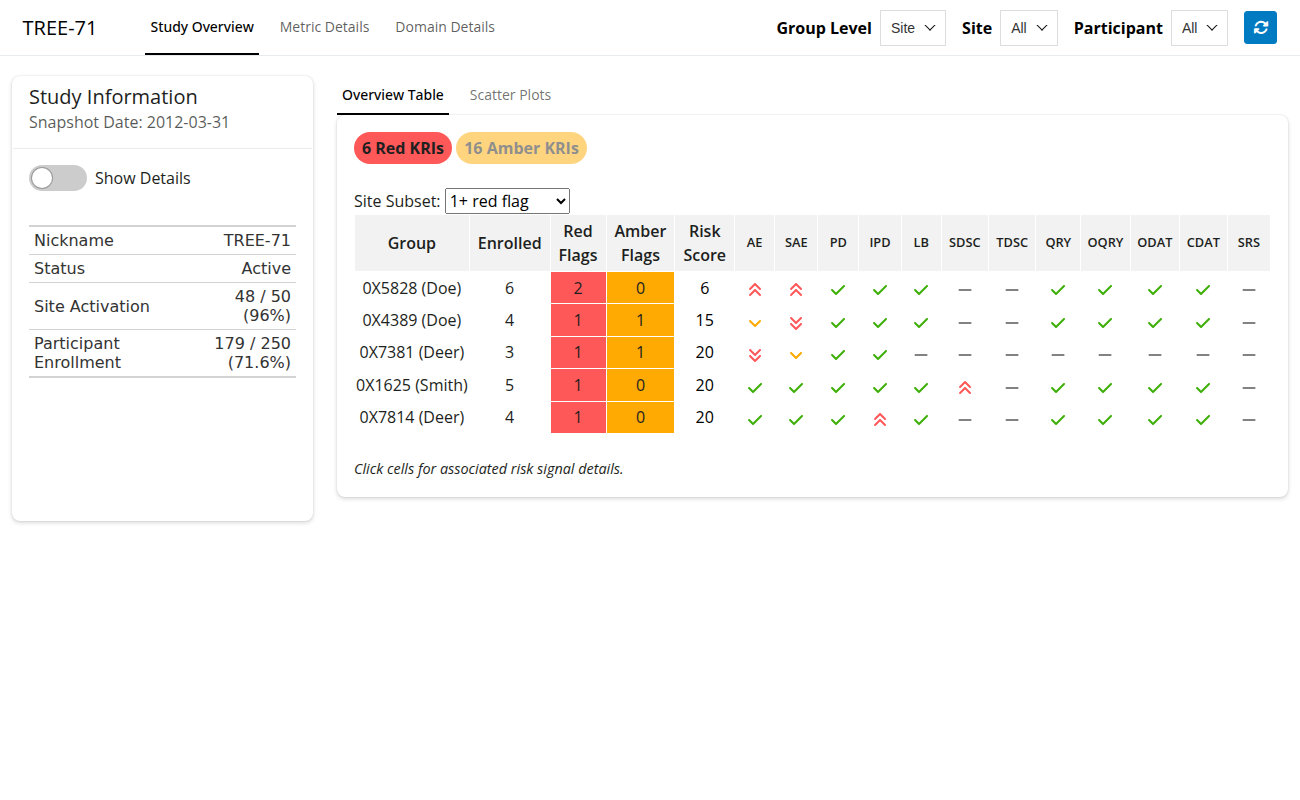Click the 16 Amber KRIs badge

coord(521,148)
